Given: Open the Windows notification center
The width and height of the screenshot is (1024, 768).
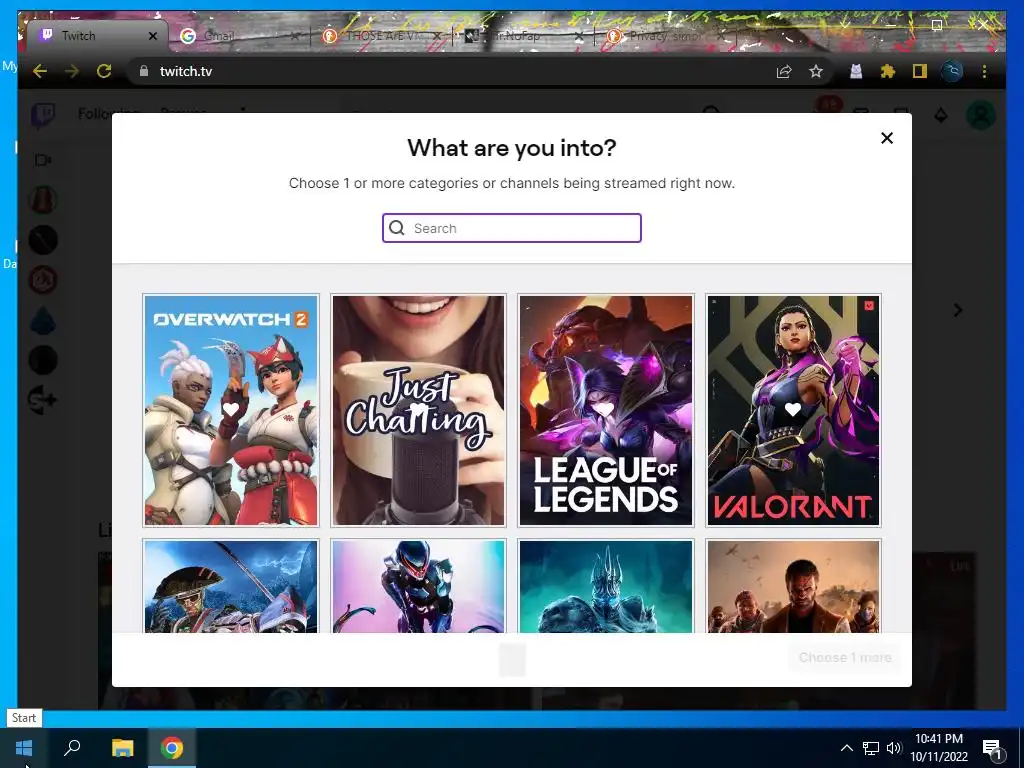Looking at the screenshot, I should coord(993,748).
